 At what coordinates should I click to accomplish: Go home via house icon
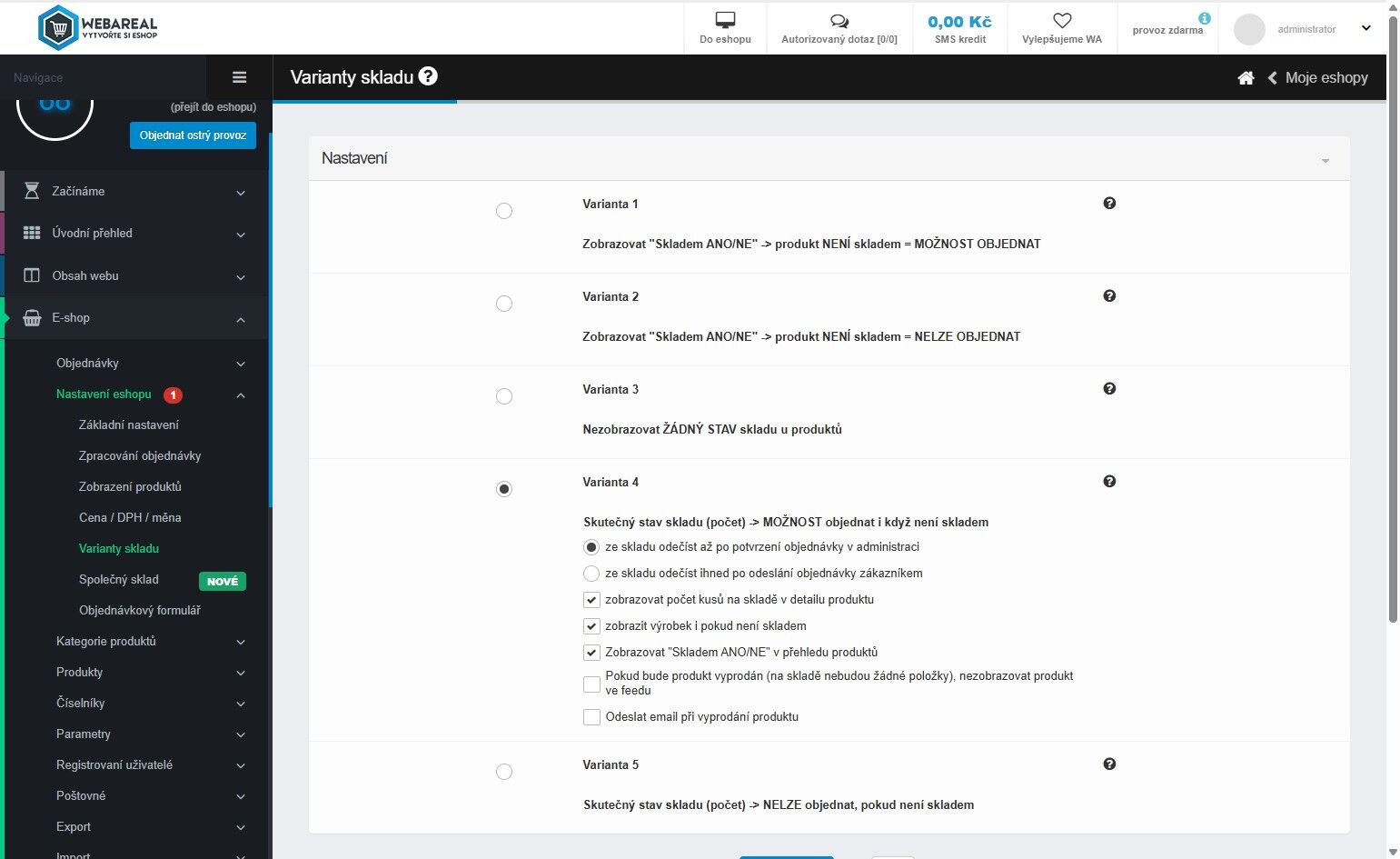point(1246,78)
